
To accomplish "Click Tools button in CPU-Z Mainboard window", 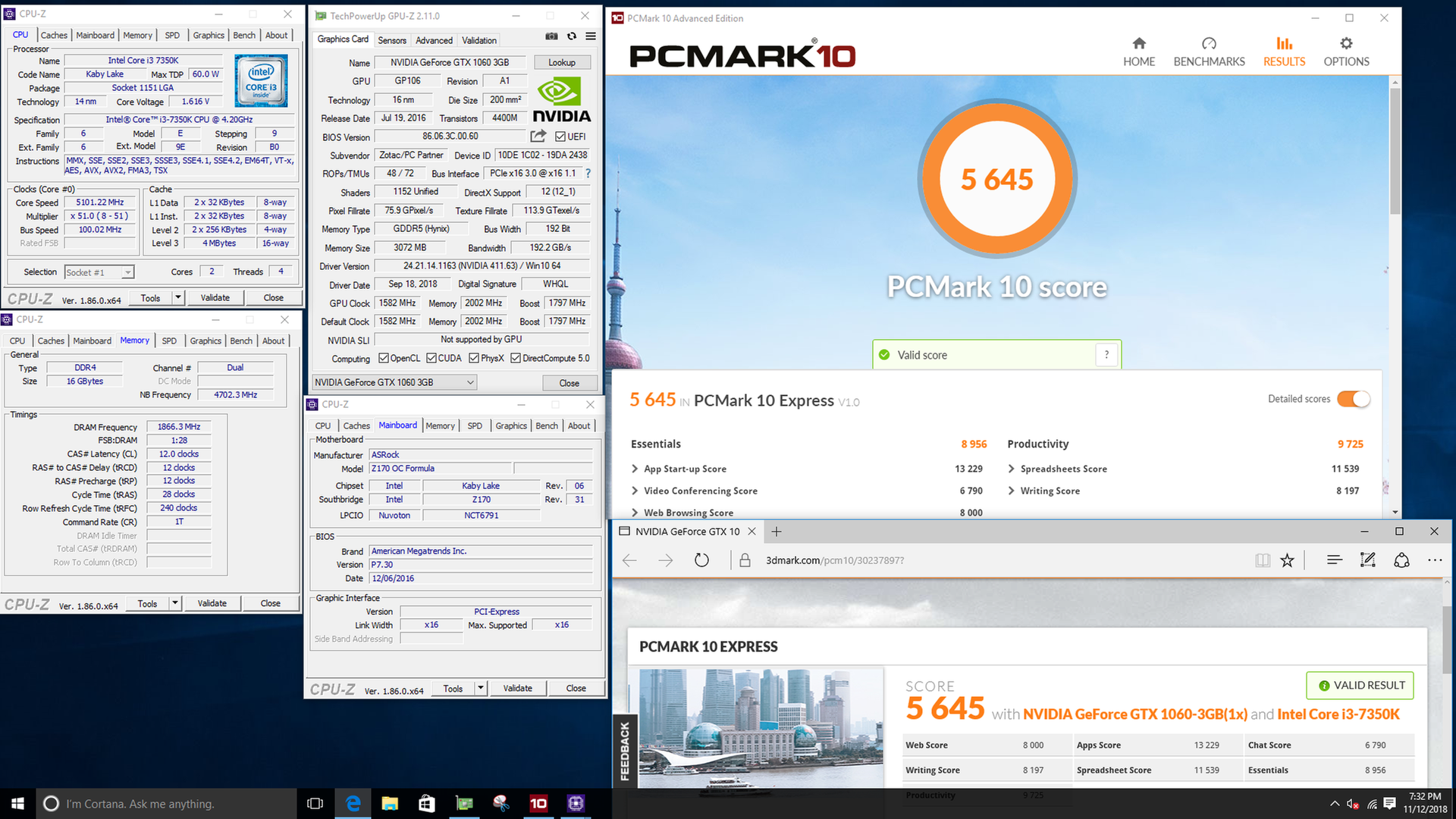I will pos(453,689).
